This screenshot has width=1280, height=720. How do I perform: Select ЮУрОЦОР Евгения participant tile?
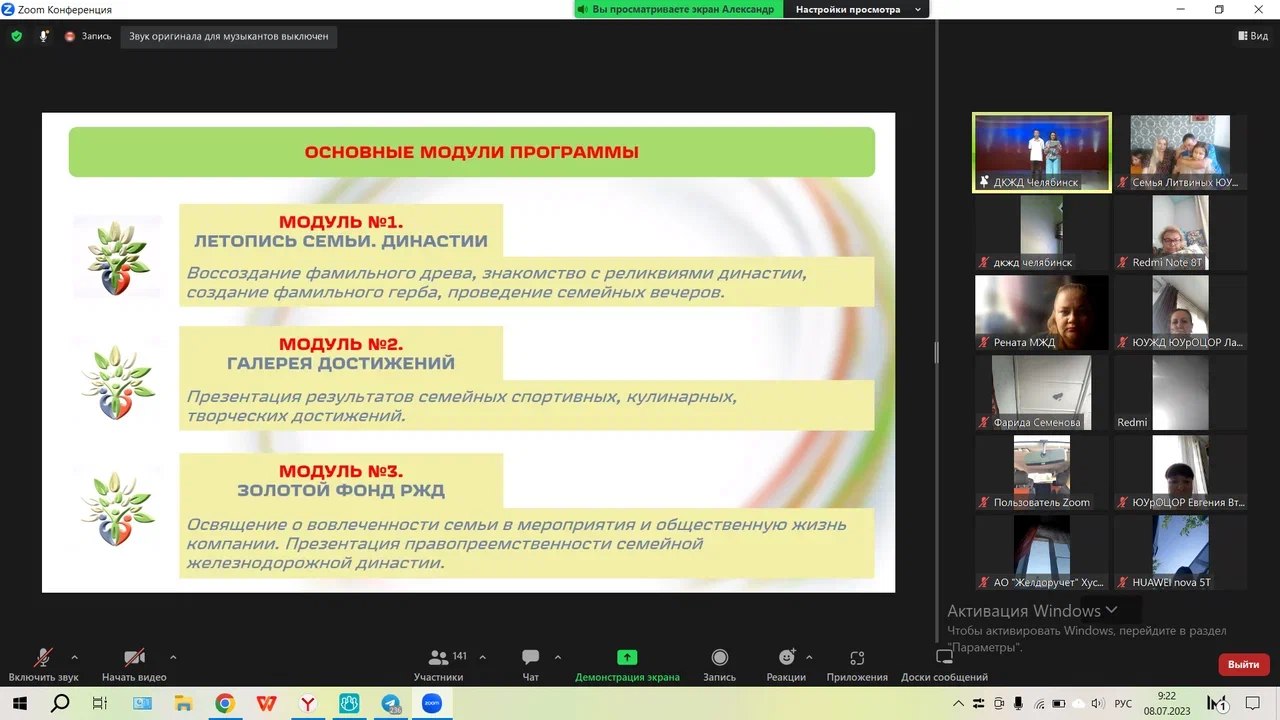(x=1180, y=472)
